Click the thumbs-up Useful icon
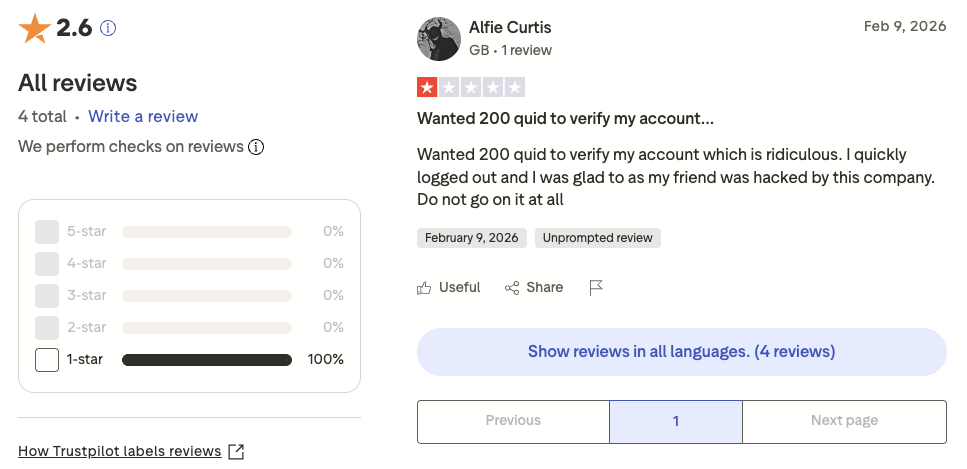The image size is (967, 469). tap(425, 288)
